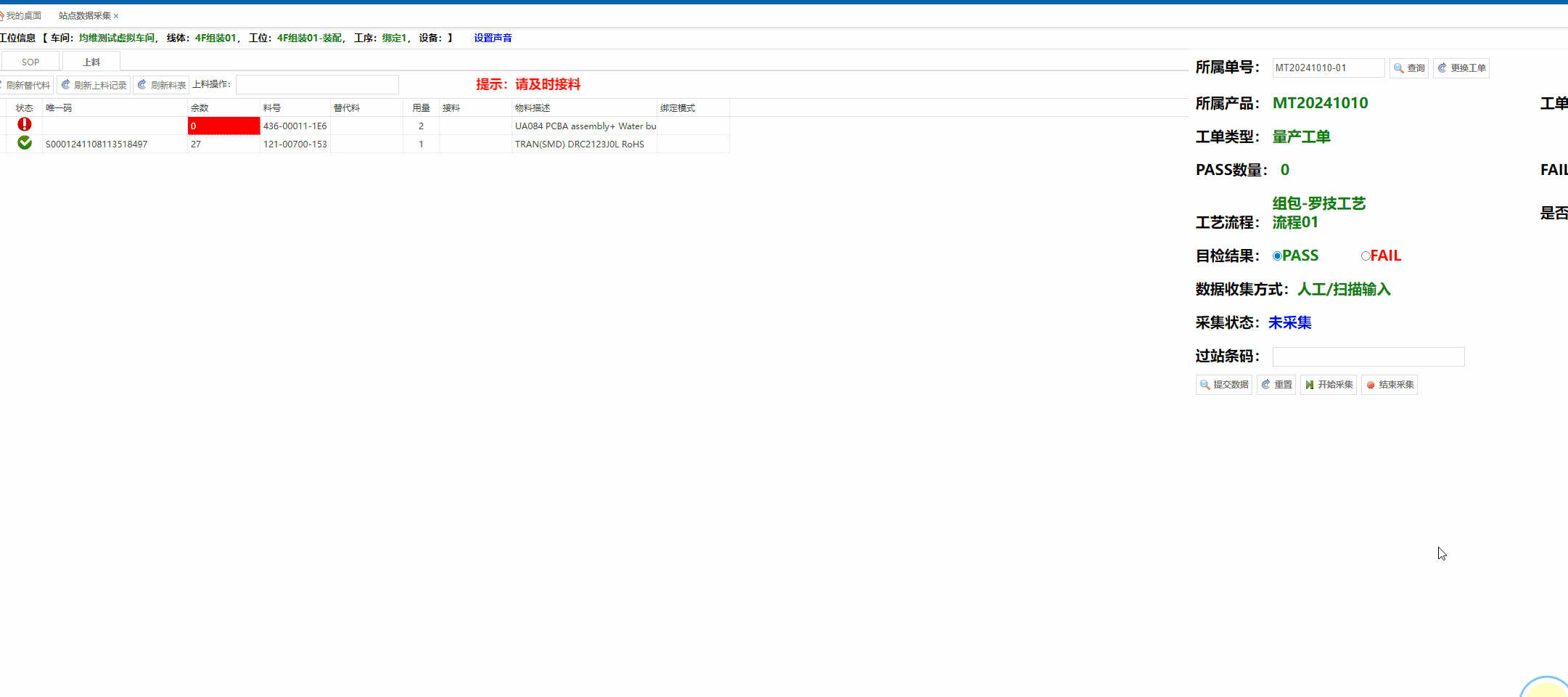Click the 设置声音 link
This screenshot has width=1568, height=697.
tap(493, 38)
